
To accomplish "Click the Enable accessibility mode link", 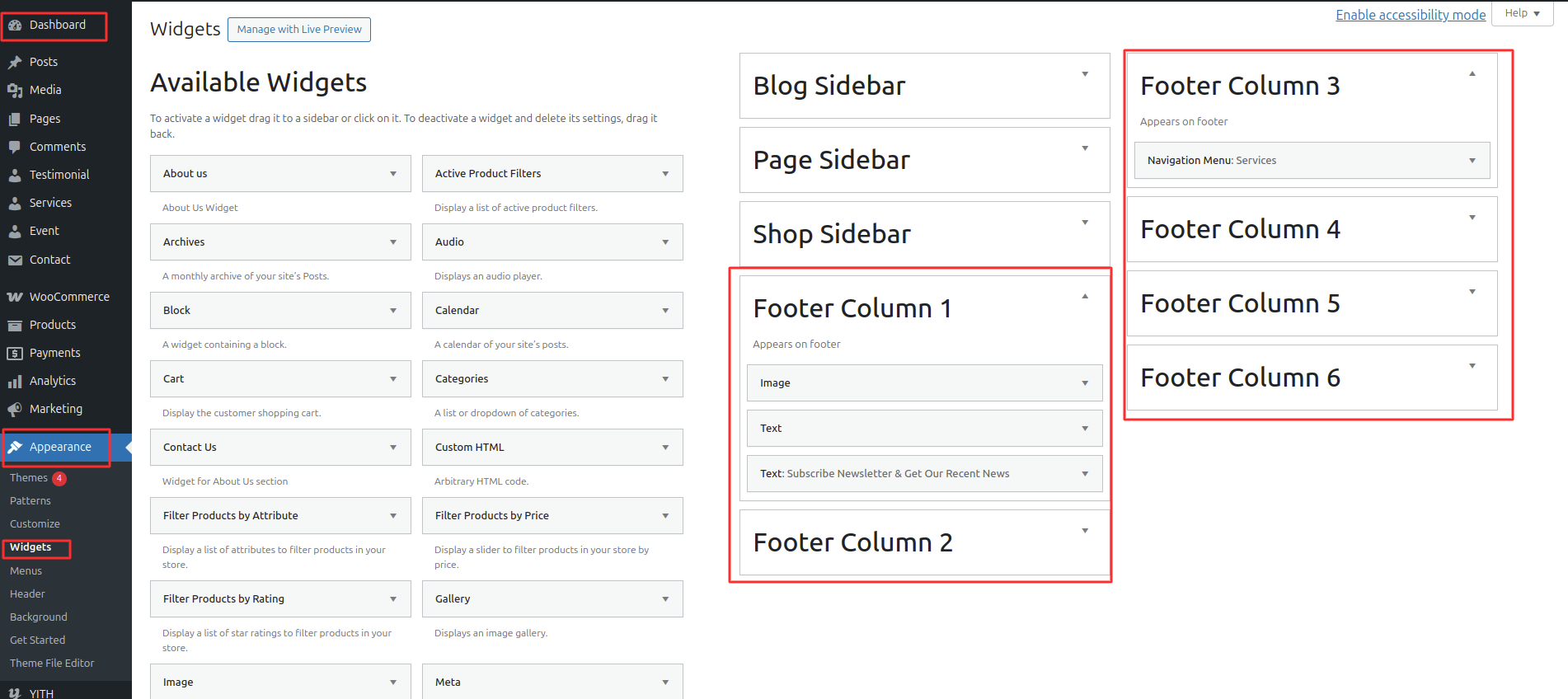I will (1411, 14).
